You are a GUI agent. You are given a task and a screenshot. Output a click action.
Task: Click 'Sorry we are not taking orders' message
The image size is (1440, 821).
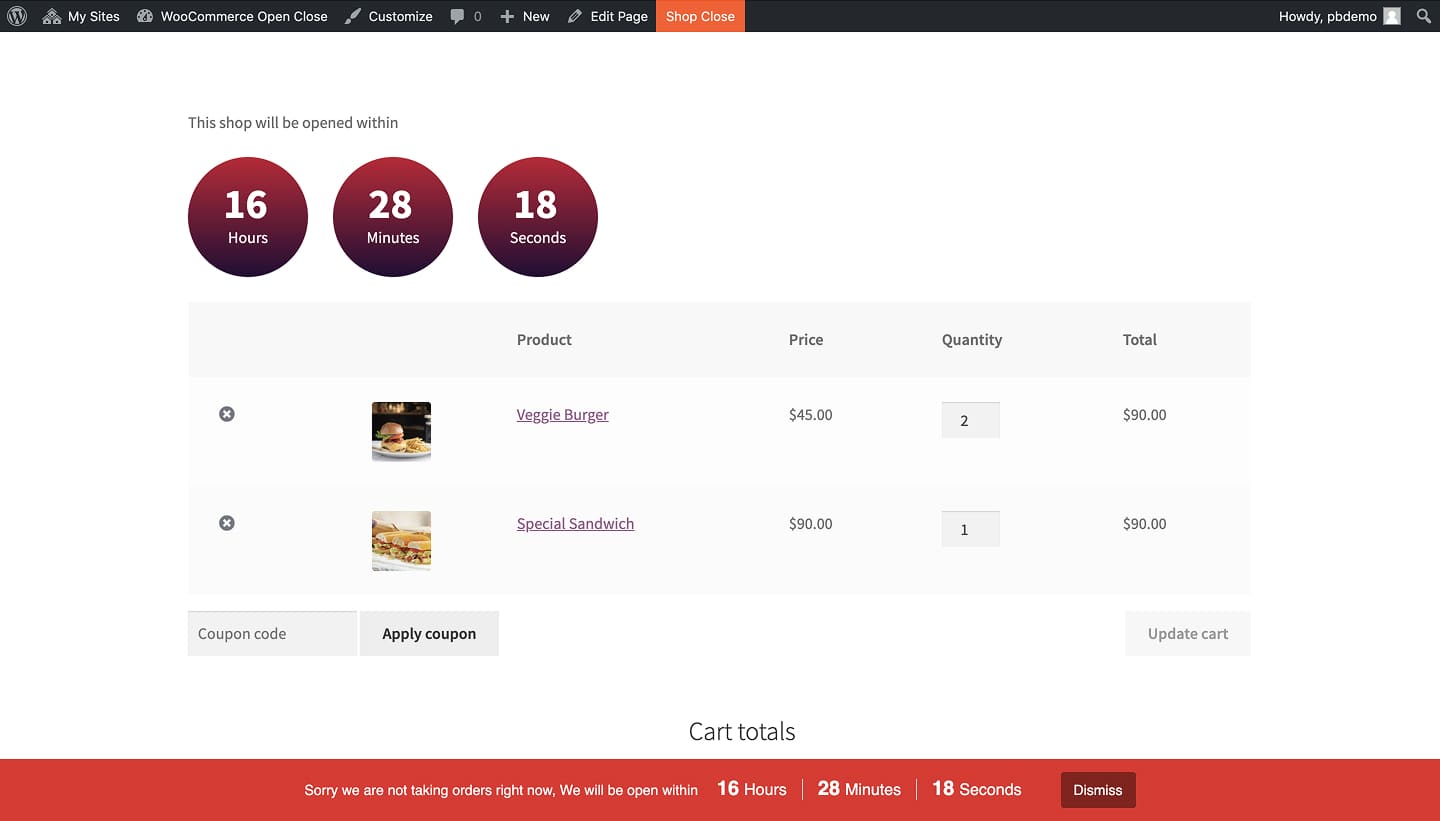tap(501, 790)
